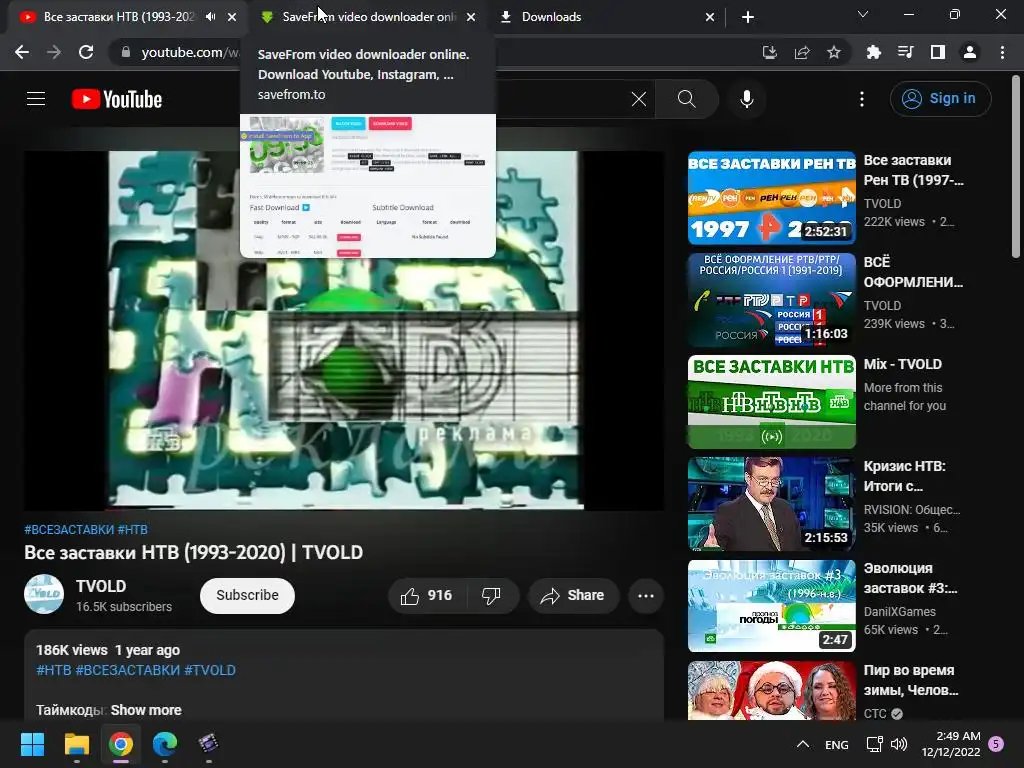This screenshot has height=768, width=1024.
Task: Close the SaveFrom tab
Action: click(x=471, y=18)
